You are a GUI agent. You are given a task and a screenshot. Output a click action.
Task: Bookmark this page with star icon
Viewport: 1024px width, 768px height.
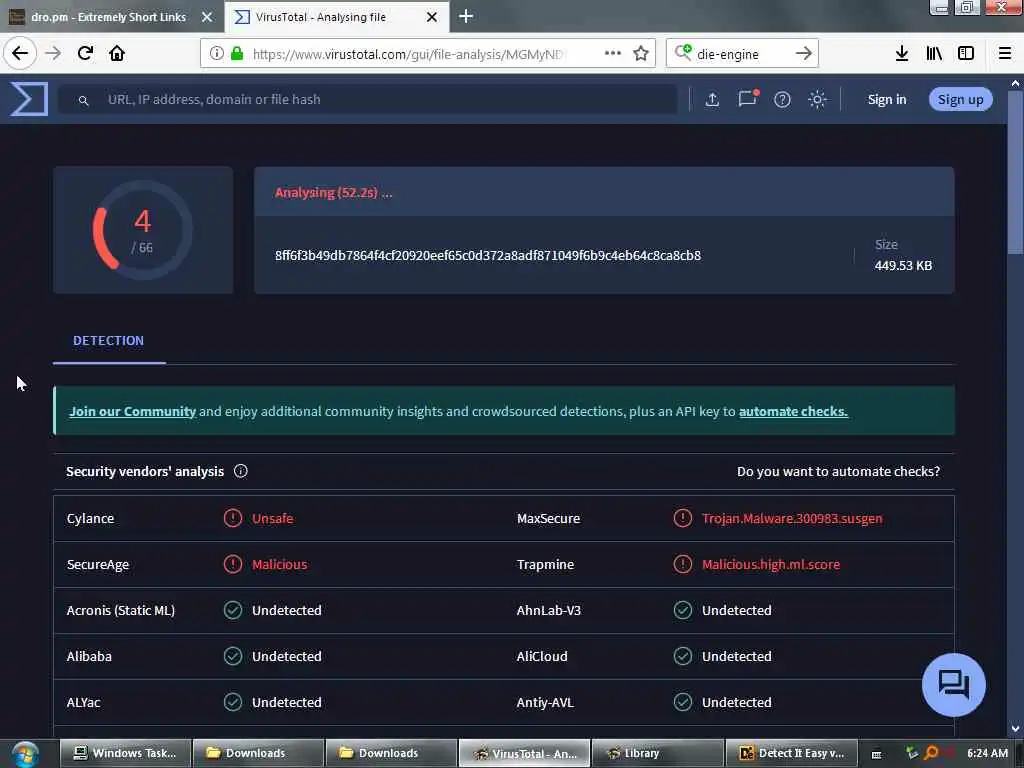point(641,54)
